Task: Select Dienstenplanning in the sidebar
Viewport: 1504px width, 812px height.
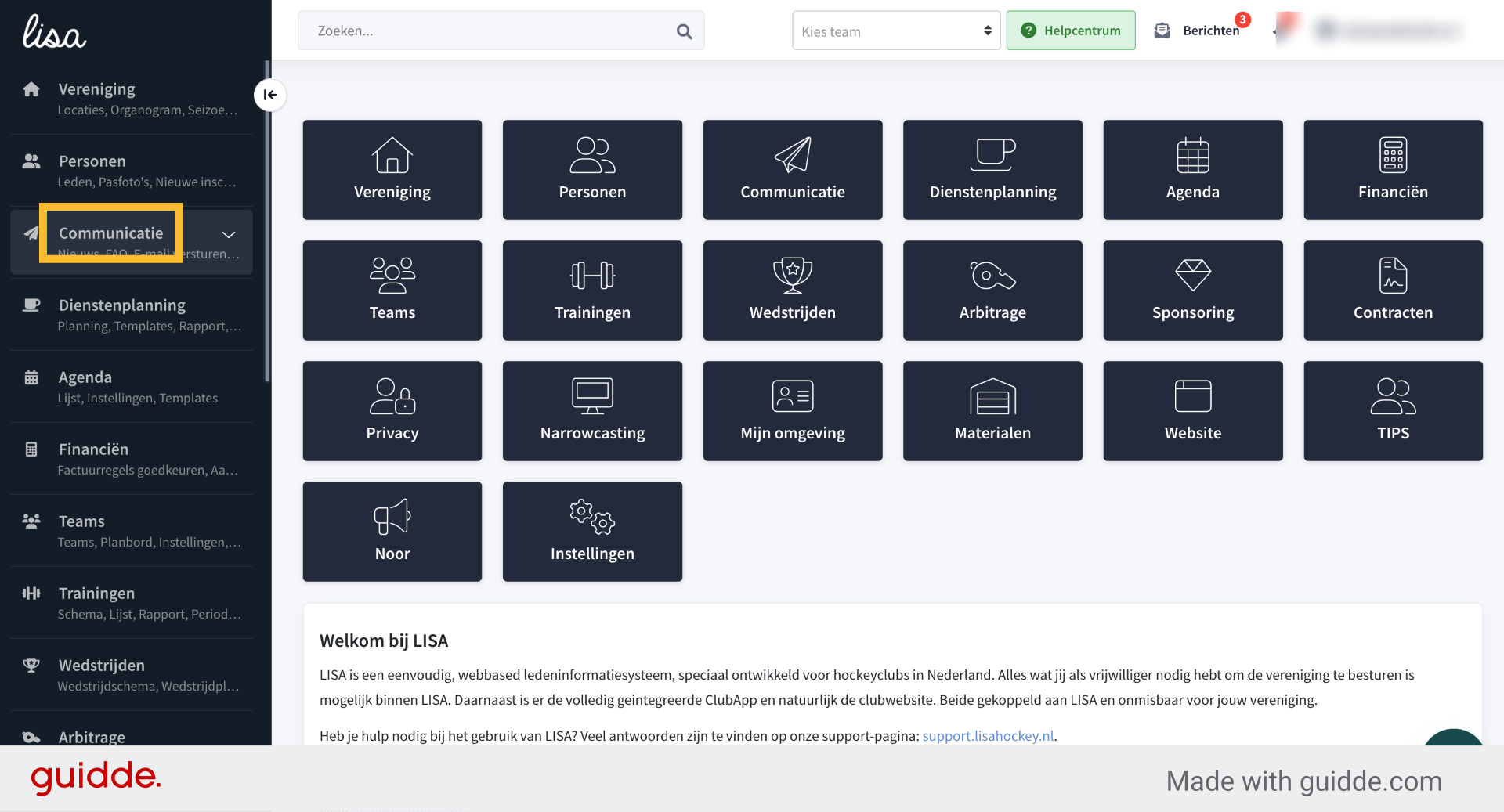Action: click(x=132, y=315)
